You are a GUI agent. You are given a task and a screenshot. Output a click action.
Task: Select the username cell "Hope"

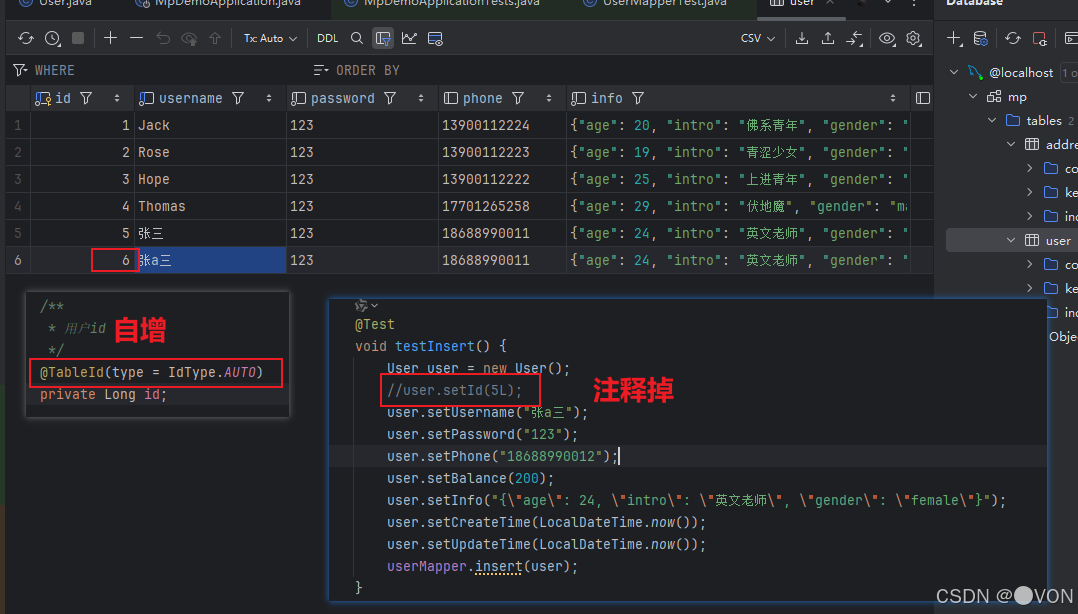tap(210, 179)
